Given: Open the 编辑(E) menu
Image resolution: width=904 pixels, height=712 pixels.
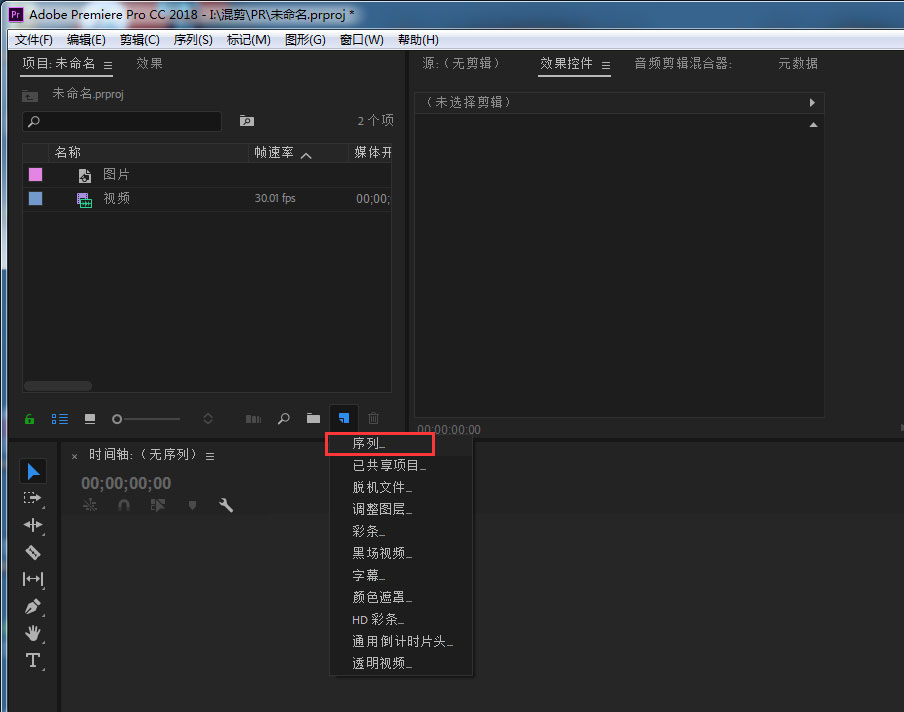Looking at the screenshot, I should coord(86,40).
